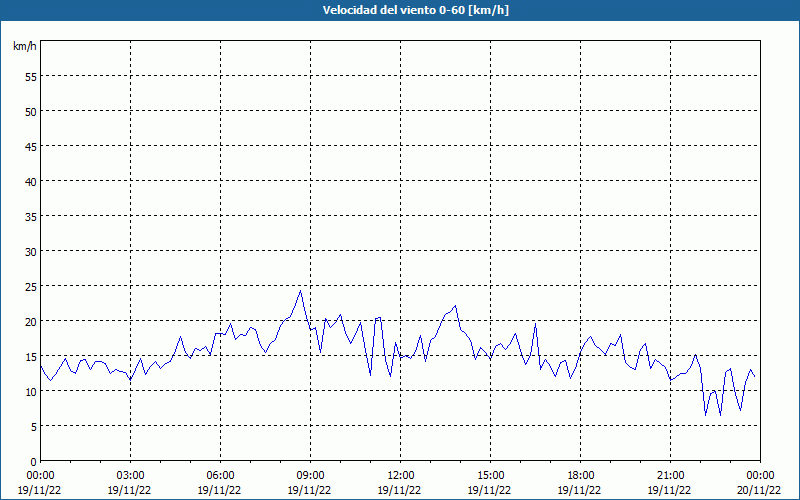This screenshot has width=800, height=500.
Task: Click the 'km/h' y-axis unit label
Action: point(25,46)
